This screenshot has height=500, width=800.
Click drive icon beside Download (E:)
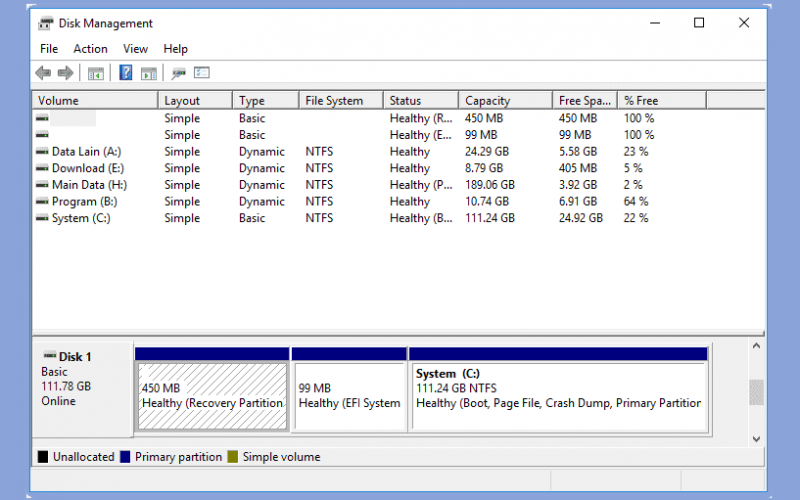pos(42,168)
